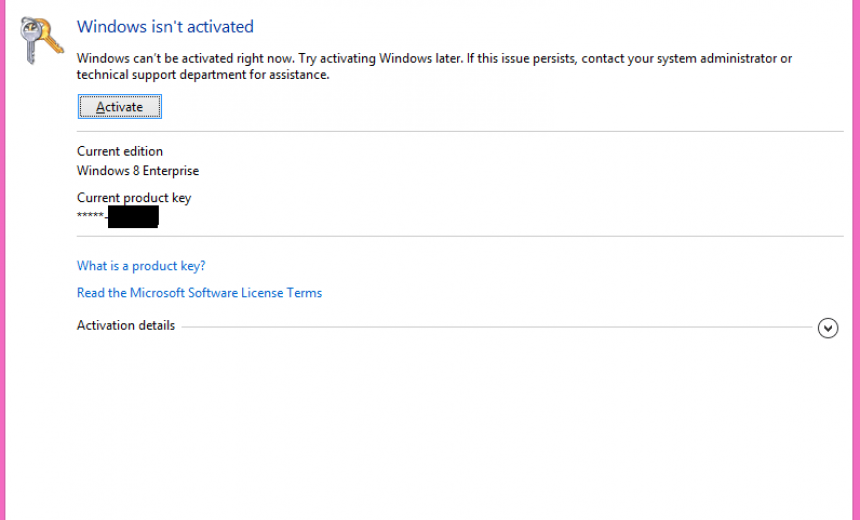The width and height of the screenshot is (860, 520).
Task: Click the masked asterisks of the key
Action: pyautogui.click(x=90, y=216)
